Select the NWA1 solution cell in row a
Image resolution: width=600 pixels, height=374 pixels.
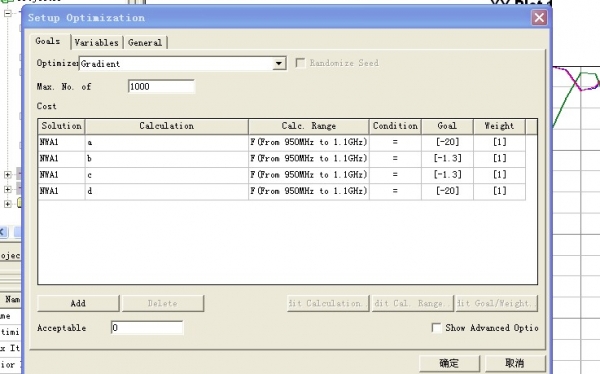pos(61,142)
